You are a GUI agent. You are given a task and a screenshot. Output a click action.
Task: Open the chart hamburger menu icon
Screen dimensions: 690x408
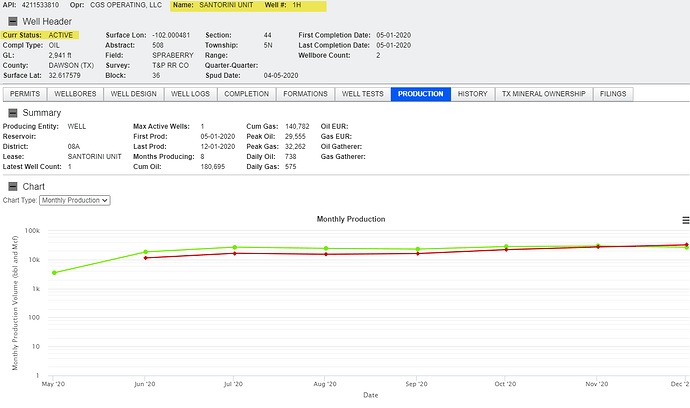click(686, 220)
